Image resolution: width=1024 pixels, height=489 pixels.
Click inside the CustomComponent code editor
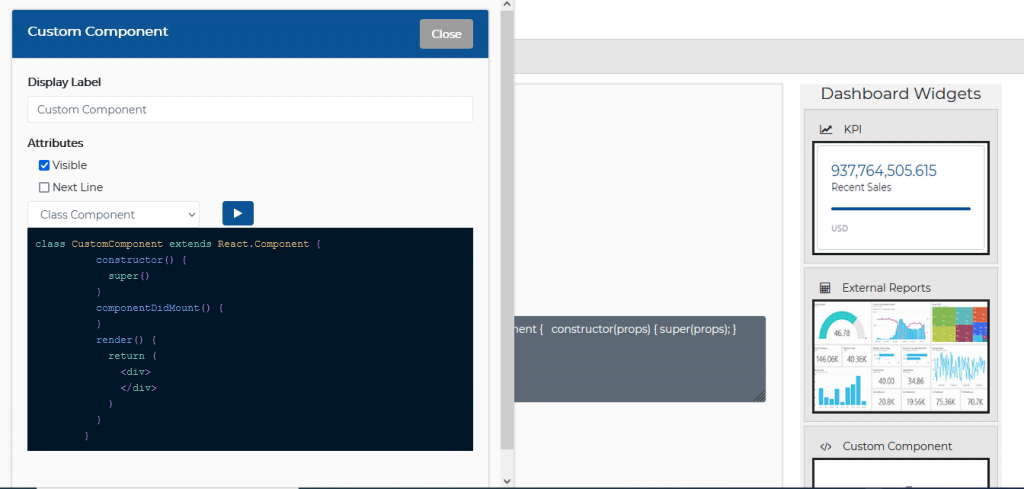coord(250,340)
